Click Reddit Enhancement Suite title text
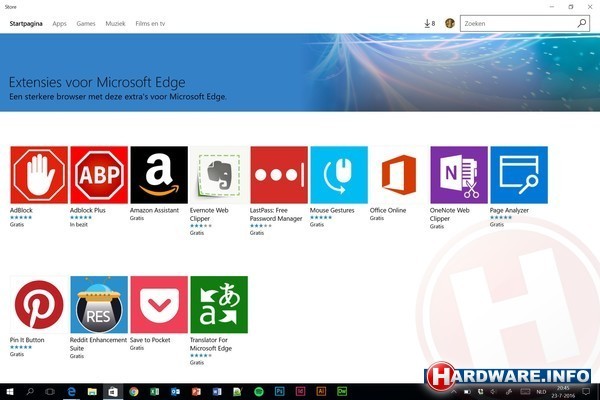The width and height of the screenshot is (600, 400). 98,344
